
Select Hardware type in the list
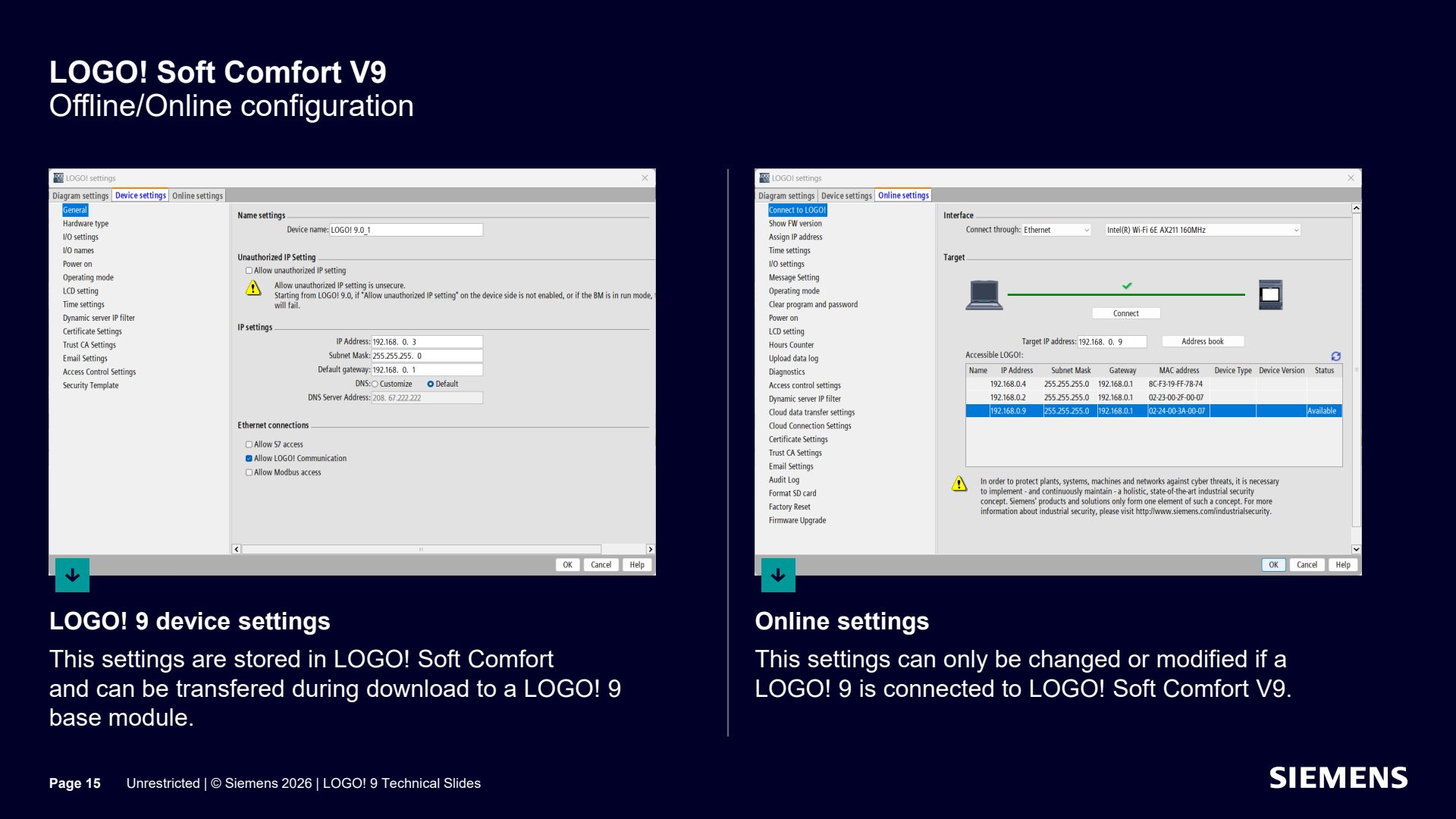(x=86, y=224)
